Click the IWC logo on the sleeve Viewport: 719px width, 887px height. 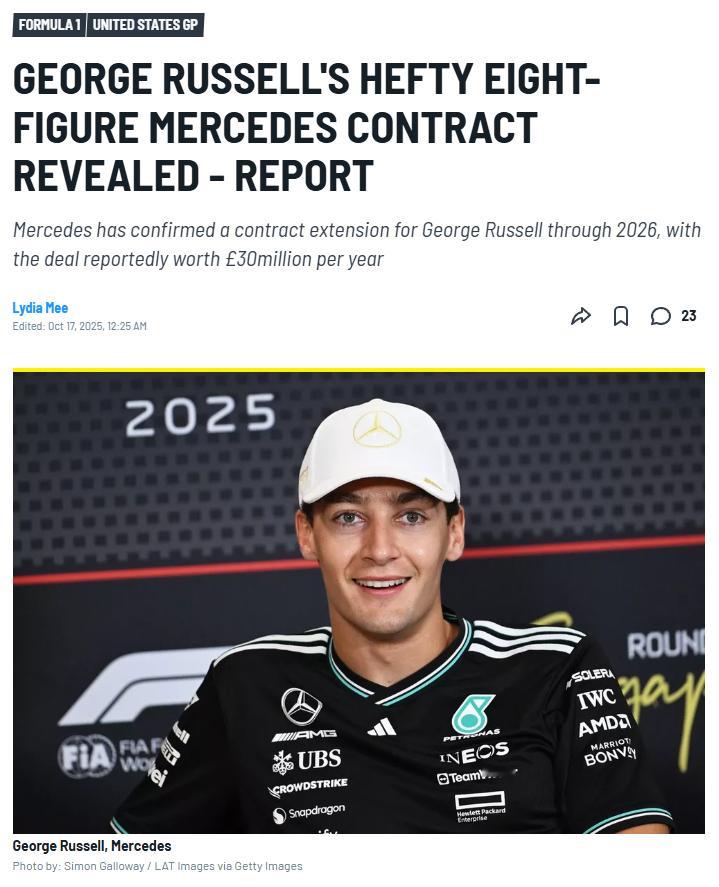pyautogui.click(x=596, y=699)
